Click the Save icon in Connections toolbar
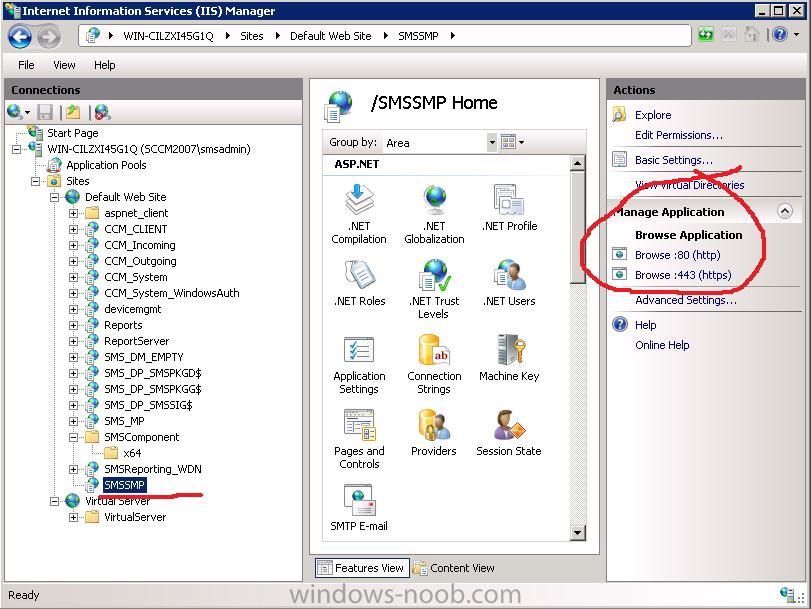 click(46, 112)
